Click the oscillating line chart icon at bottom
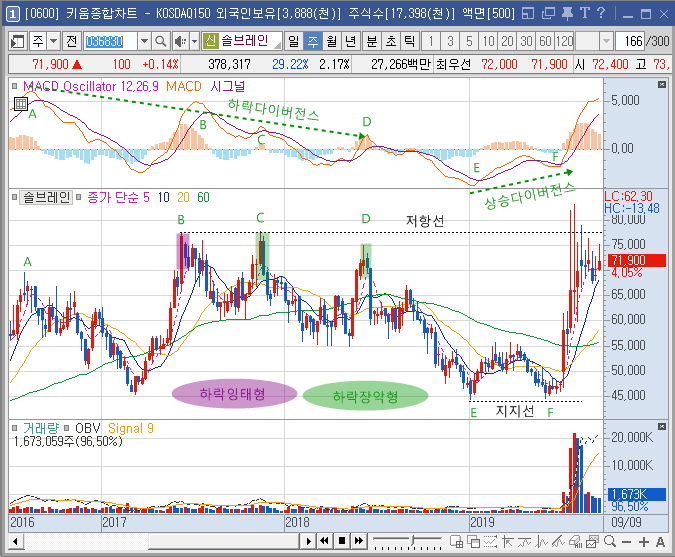The height and width of the screenshot is (557, 675). click(x=542, y=542)
